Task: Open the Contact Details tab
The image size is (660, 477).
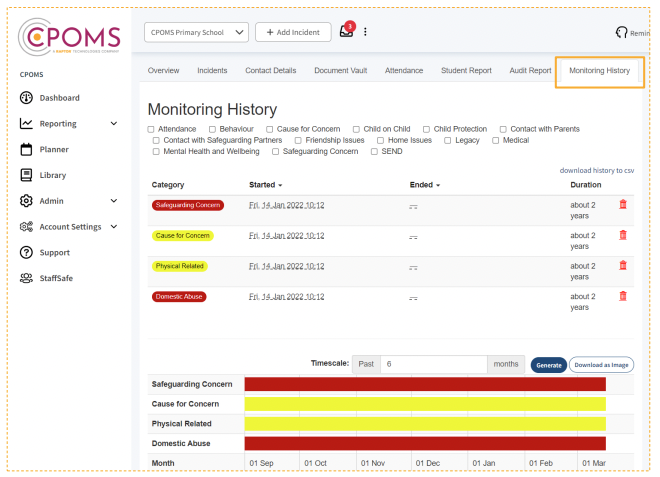Action: pyautogui.click(x=271, y=70)
